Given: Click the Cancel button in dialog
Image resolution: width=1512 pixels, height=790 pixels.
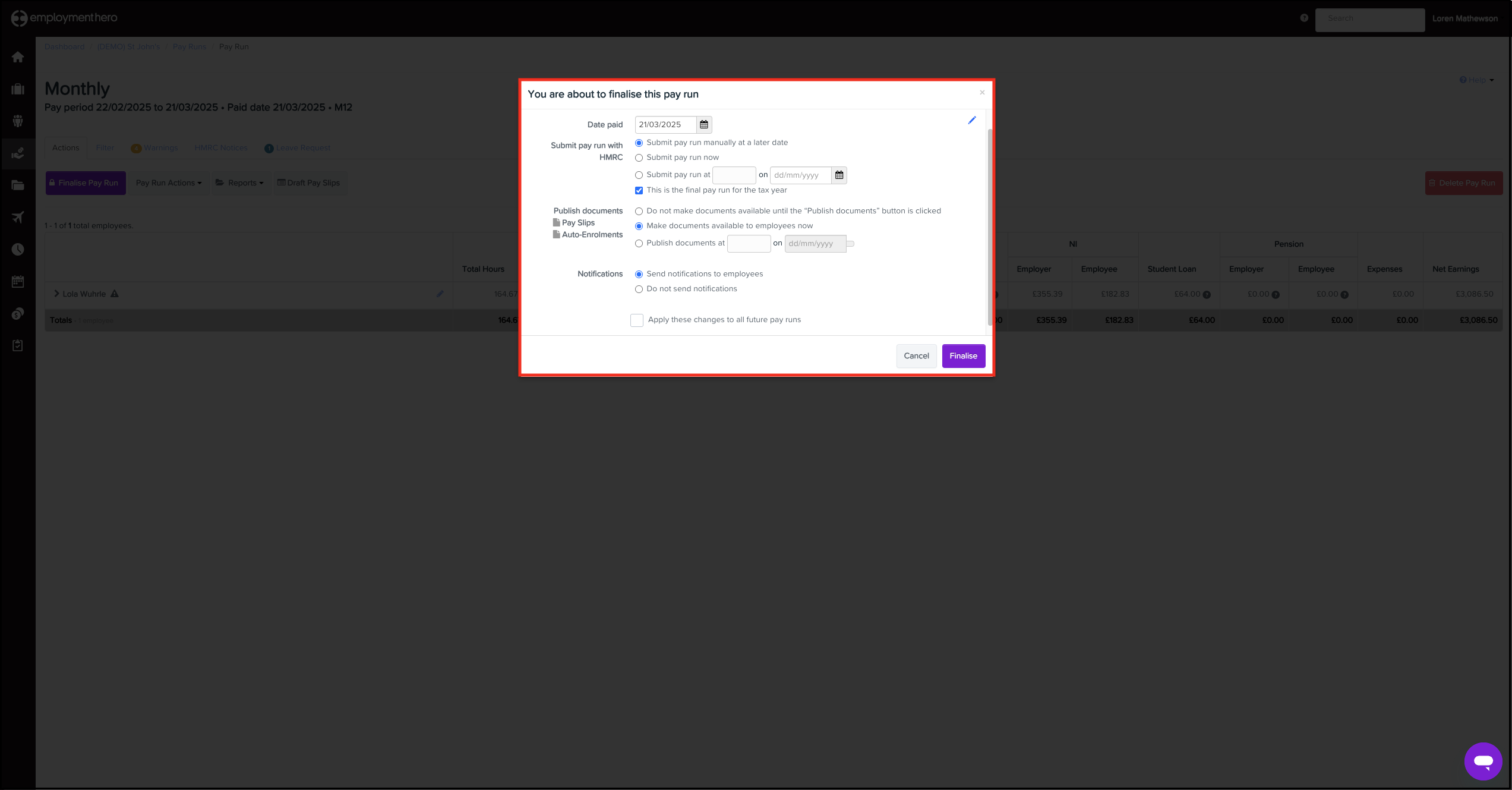Looking at the screenshot, I should pyautogui.click(x=917, y=356).
